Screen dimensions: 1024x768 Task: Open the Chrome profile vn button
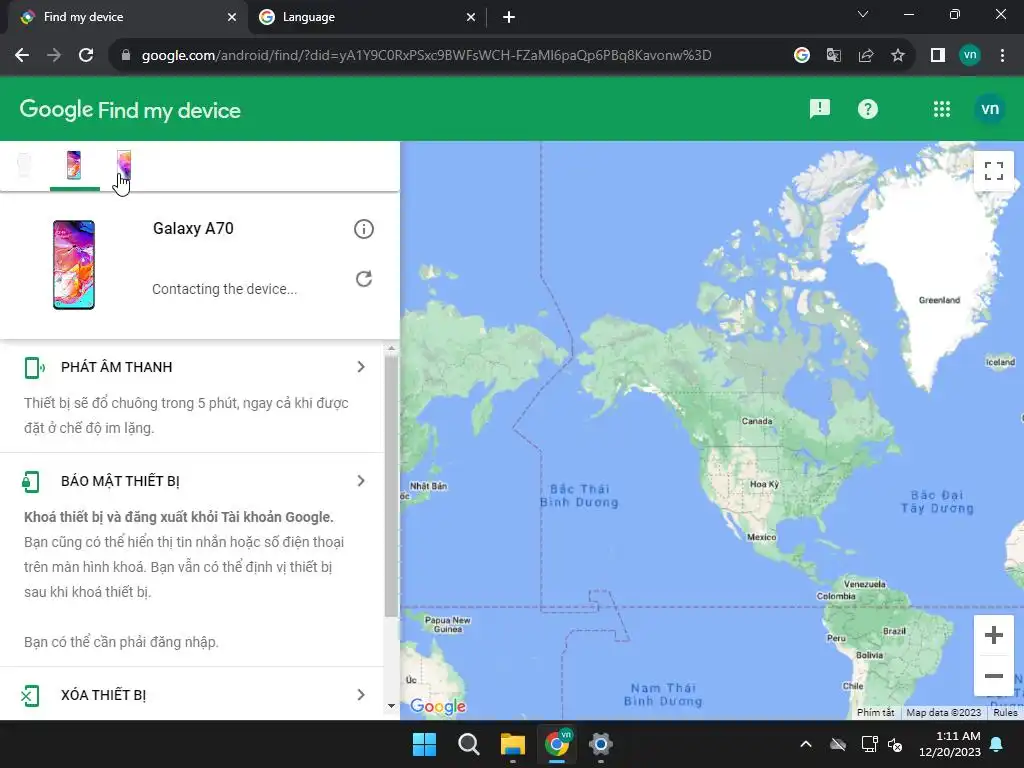[970, 55]
